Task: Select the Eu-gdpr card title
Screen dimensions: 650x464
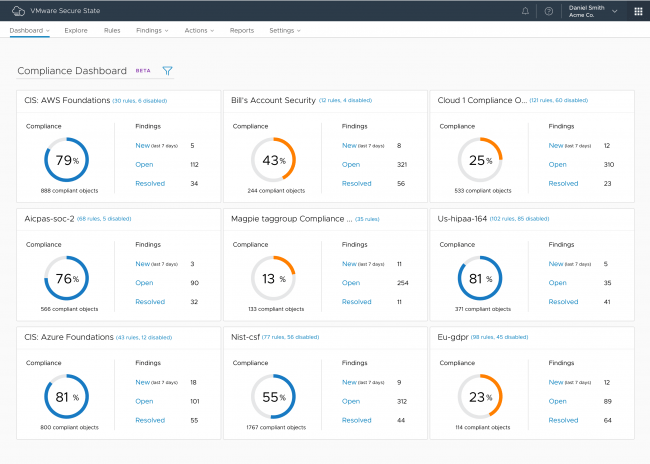Action: pyautogui.click(x=453, y=337)
